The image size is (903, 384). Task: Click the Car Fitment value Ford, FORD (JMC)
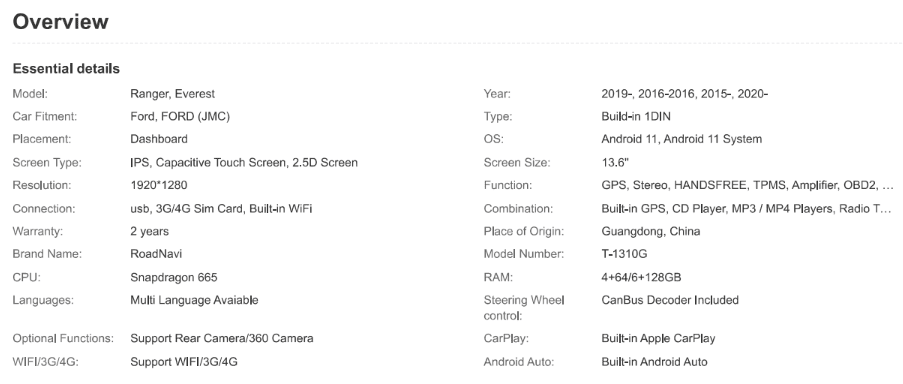click(x=180, y=116)
